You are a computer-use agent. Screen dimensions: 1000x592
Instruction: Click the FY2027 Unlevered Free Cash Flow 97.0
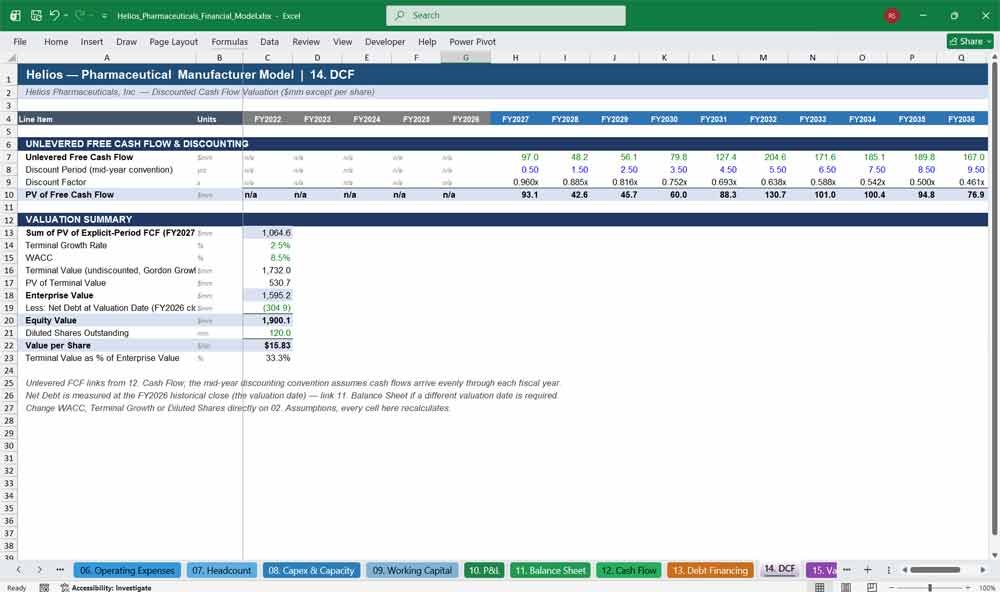[515, 157]
